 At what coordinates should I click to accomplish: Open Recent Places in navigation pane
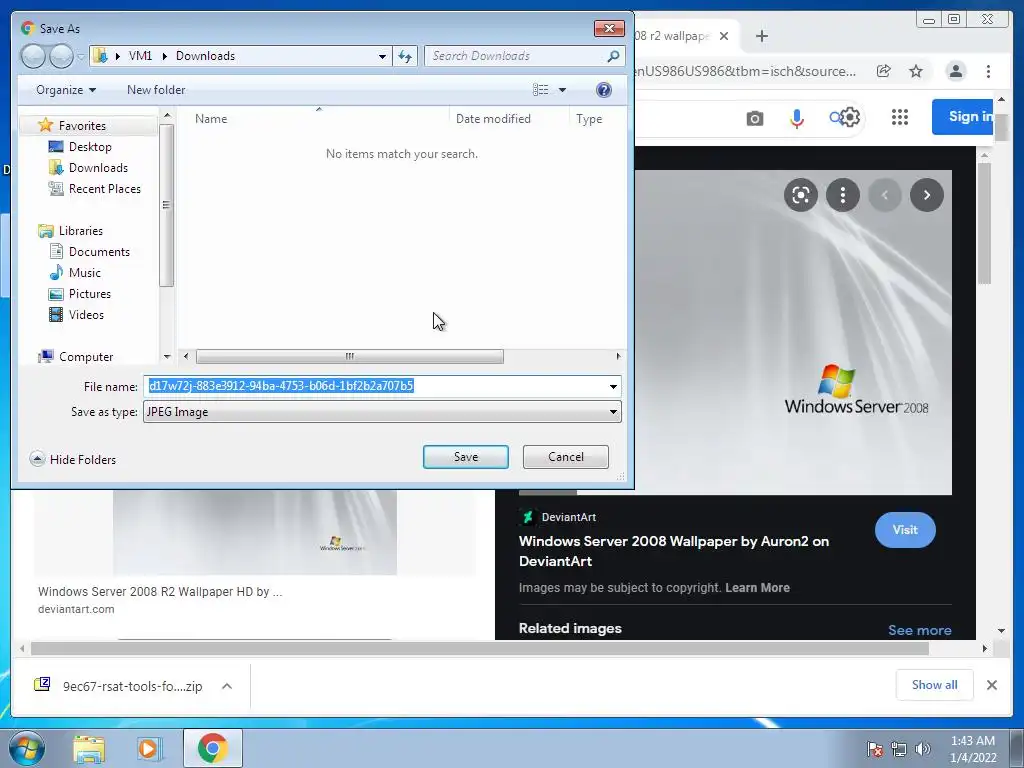(x=104, y=189)
